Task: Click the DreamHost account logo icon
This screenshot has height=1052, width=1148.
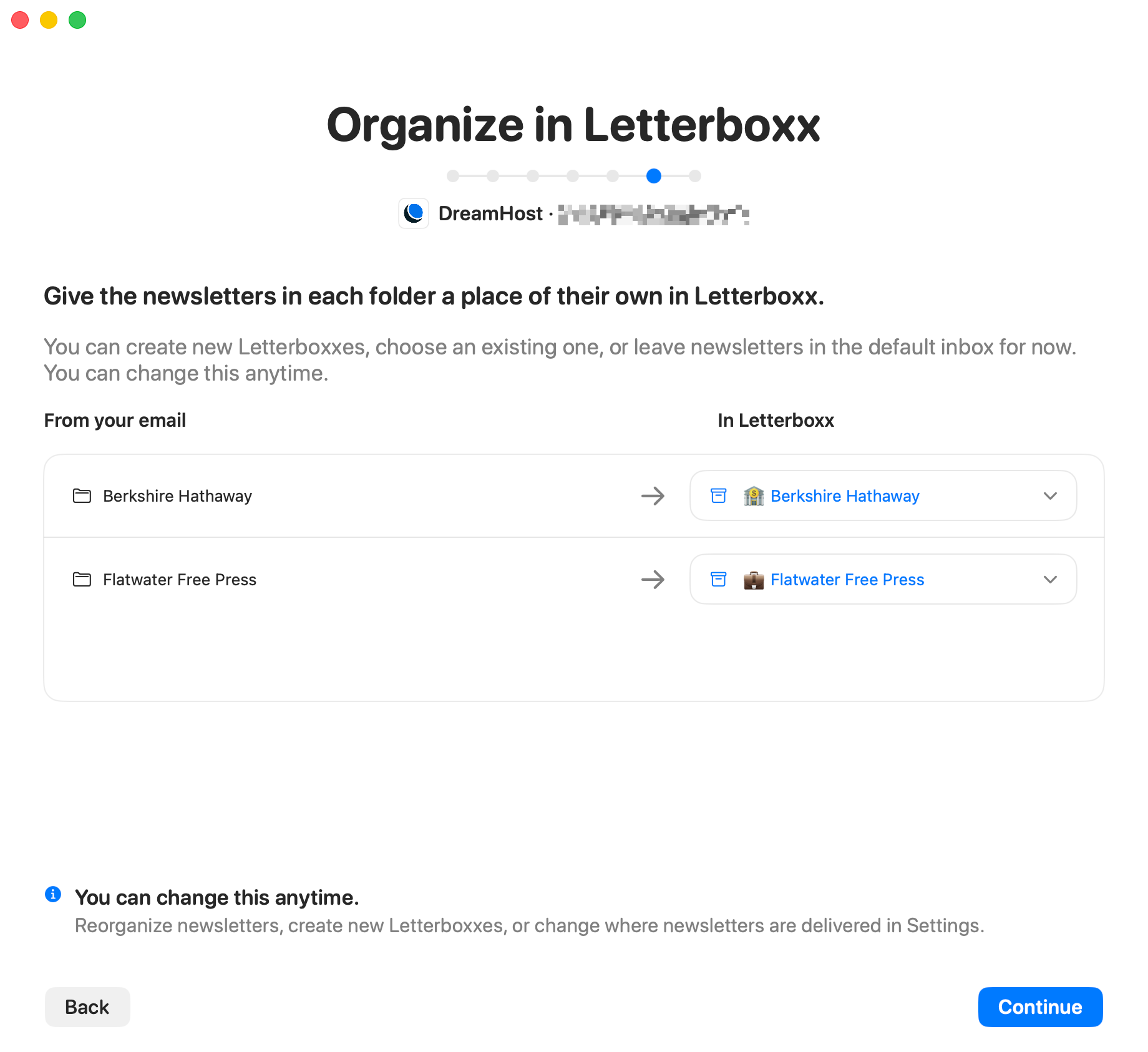Action: 414,213
